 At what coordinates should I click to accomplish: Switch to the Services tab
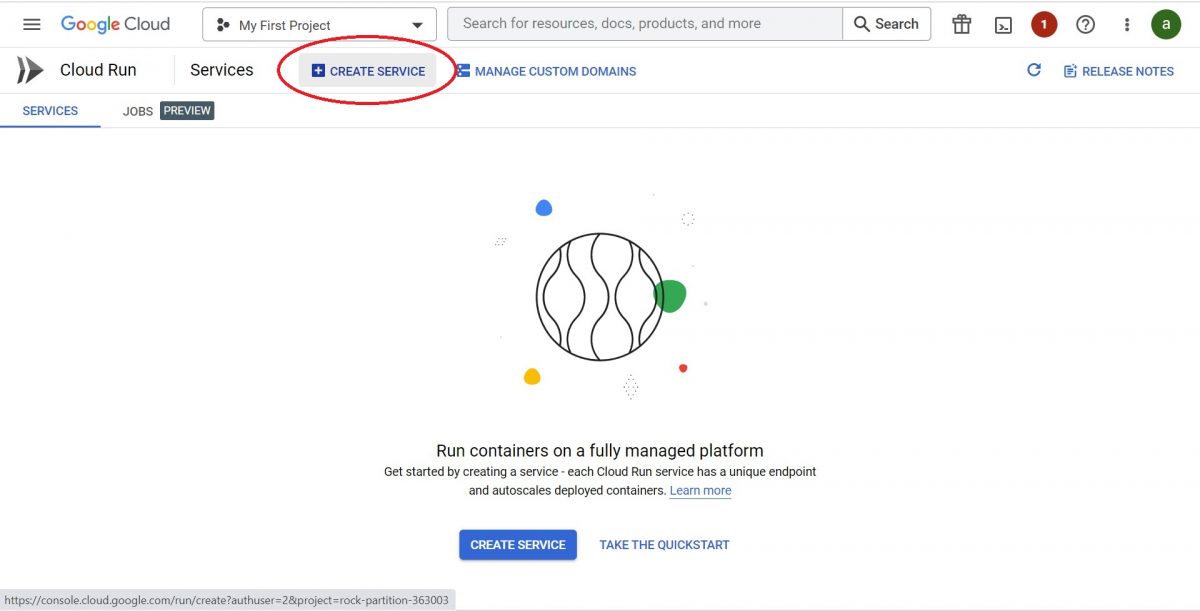[x=50, y=111]
